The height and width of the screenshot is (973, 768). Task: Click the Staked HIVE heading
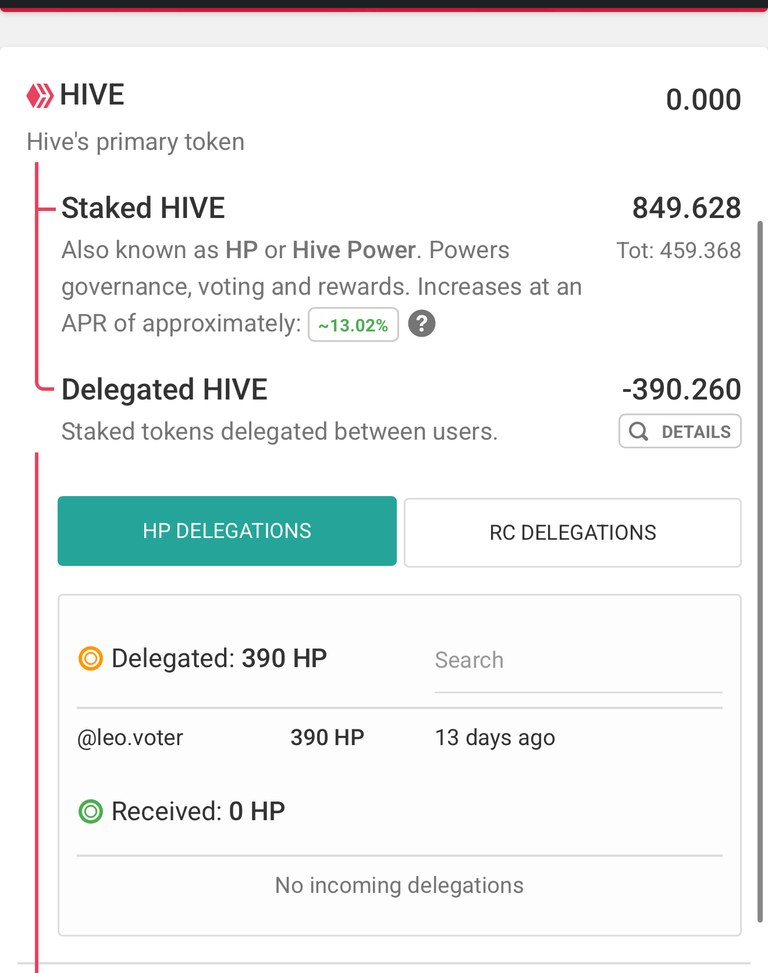(143, 208)
